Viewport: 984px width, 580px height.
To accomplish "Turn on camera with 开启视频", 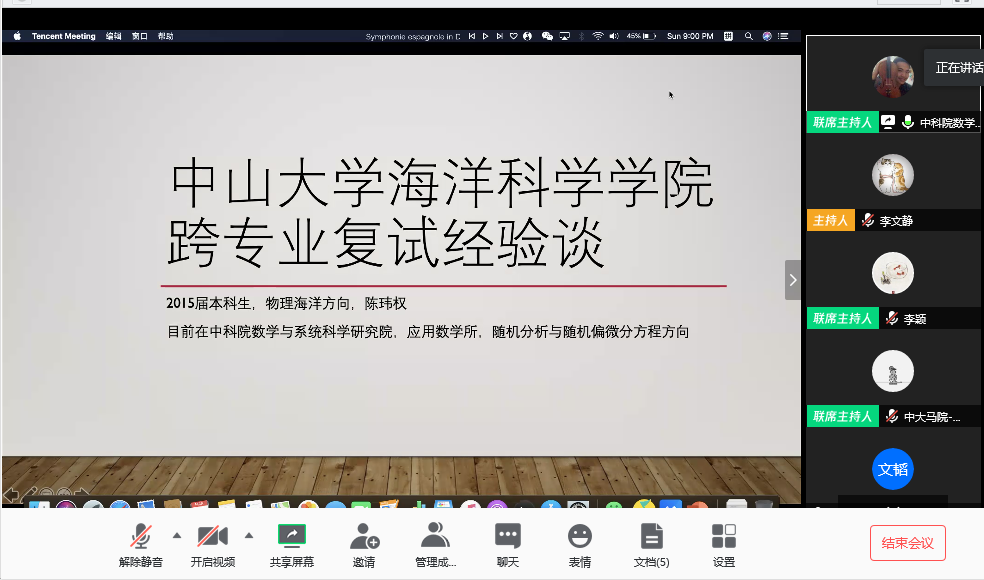I will (212, 544).
